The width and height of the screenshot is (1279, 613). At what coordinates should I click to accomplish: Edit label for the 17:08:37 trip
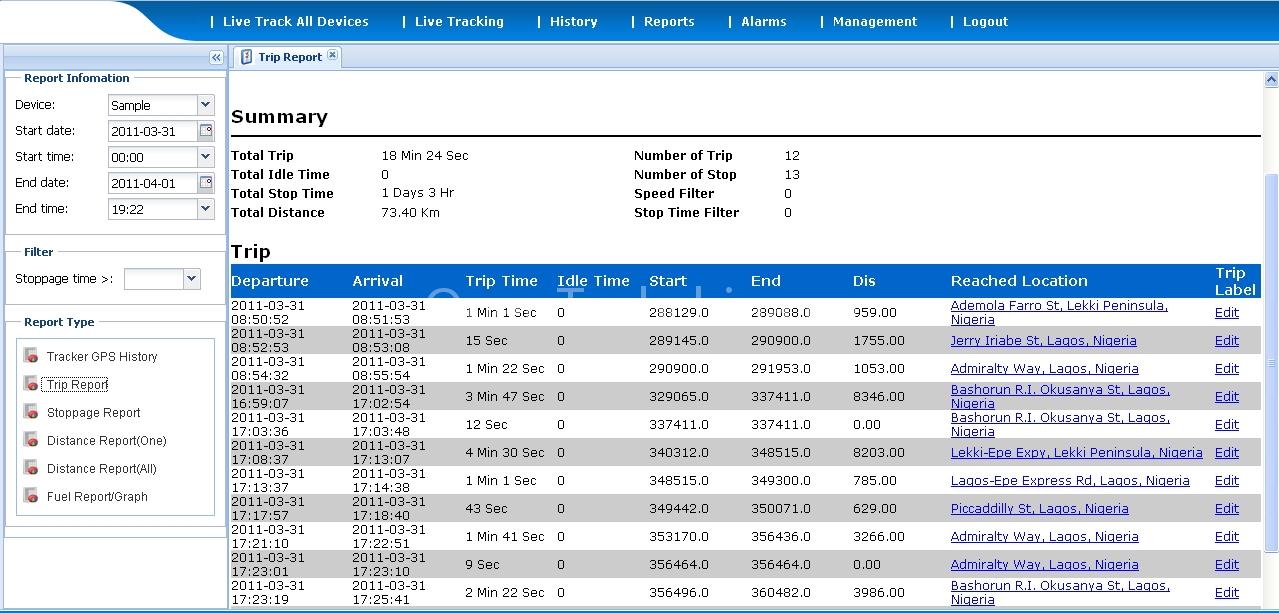1226,452
